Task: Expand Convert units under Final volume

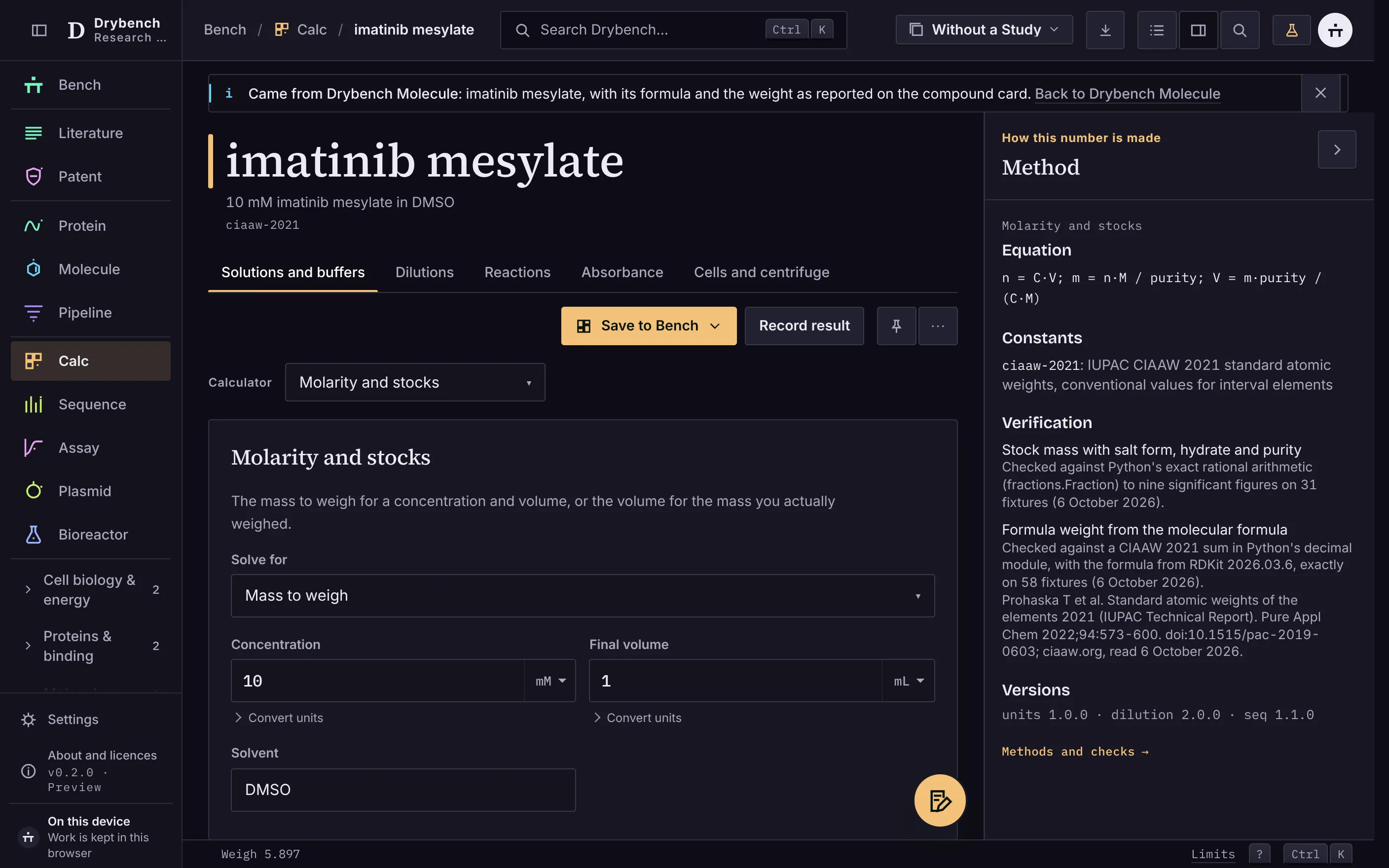Action: click(x=637, y=718)
